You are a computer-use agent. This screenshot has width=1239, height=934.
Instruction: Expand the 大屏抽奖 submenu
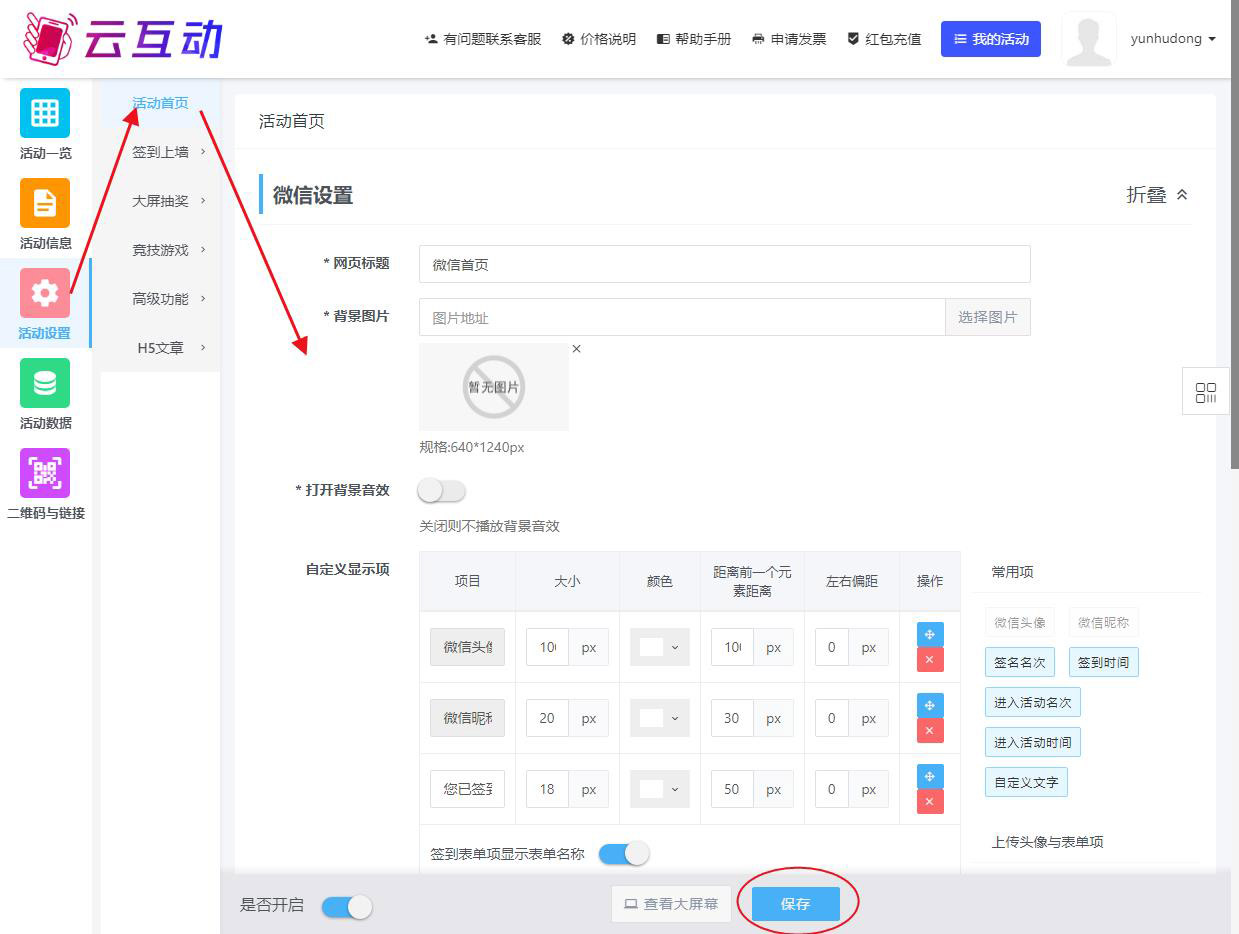point(168,201)
